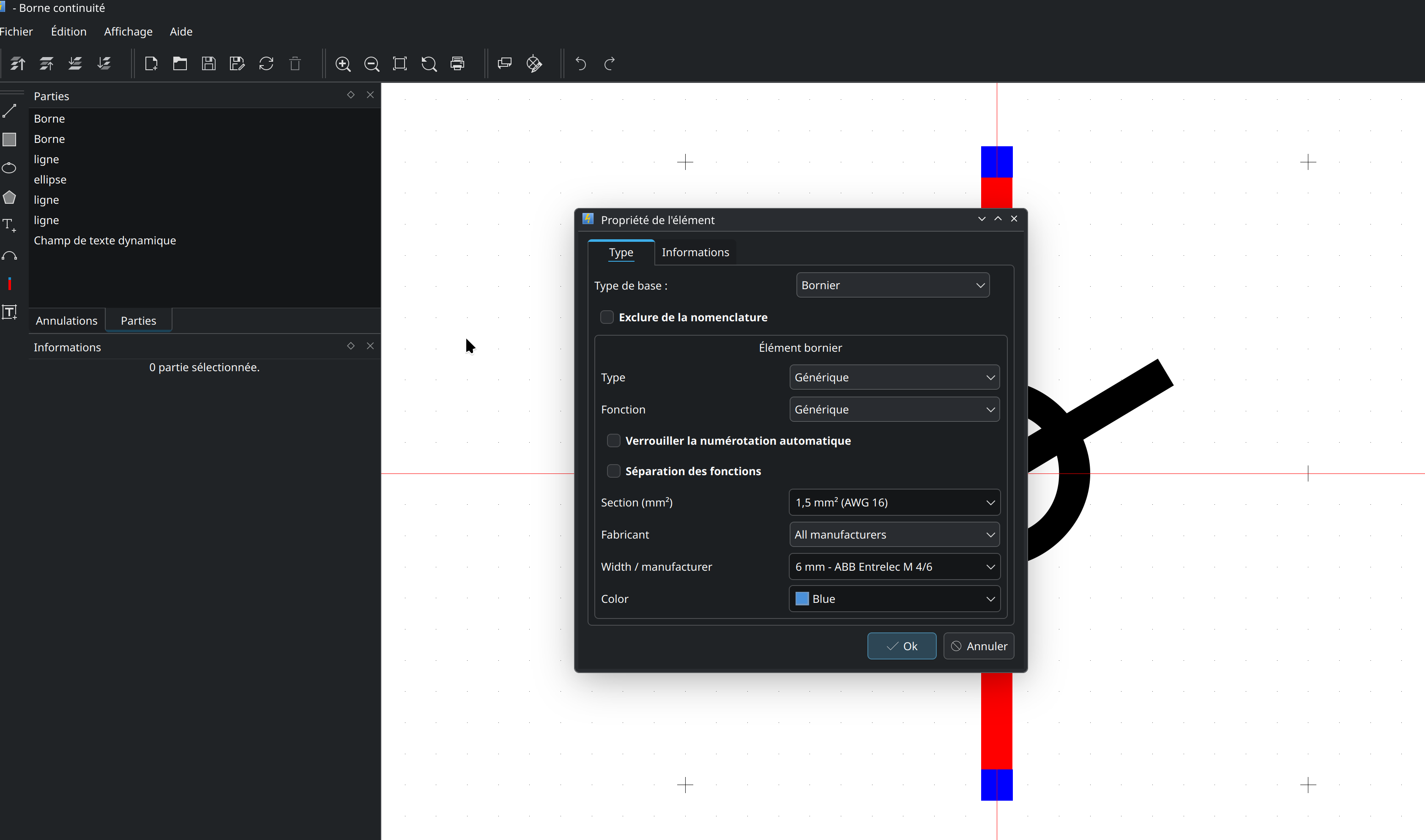This screenshot has width=1425, height=840.
Task: Click the Ok button
Action: coord(902,646)
